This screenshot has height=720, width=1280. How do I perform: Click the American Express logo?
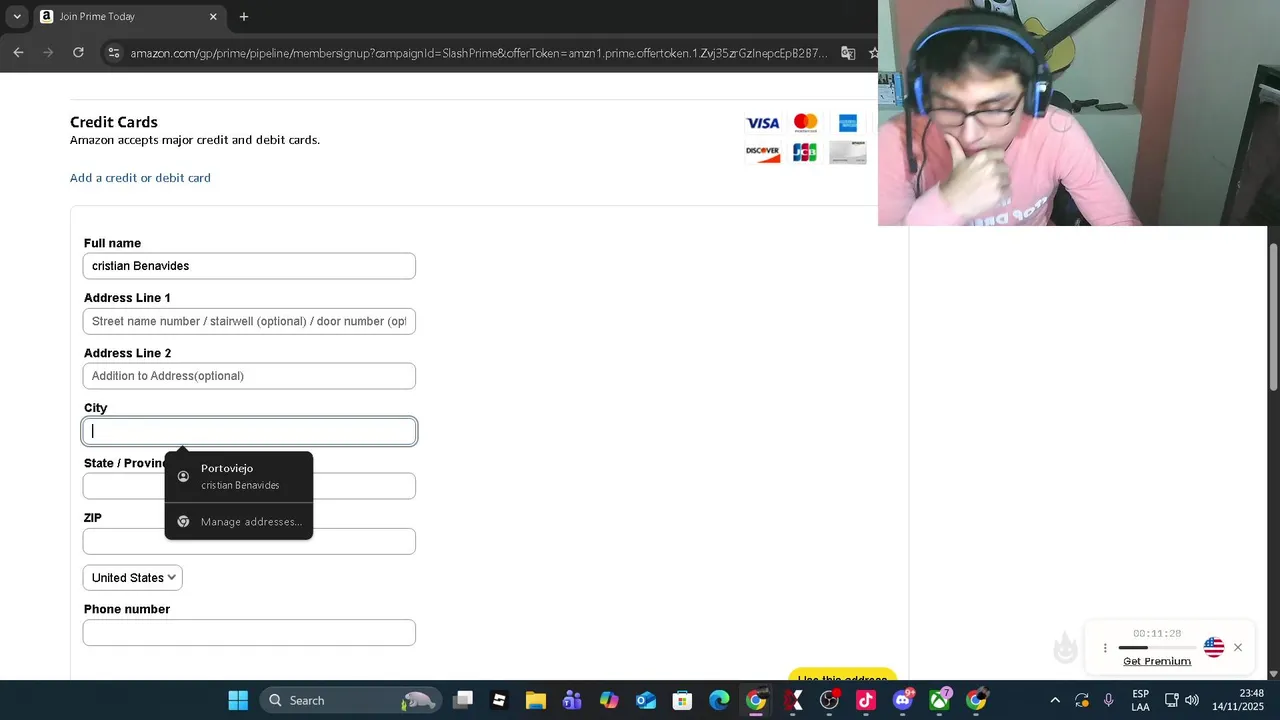tap(848, 123)
